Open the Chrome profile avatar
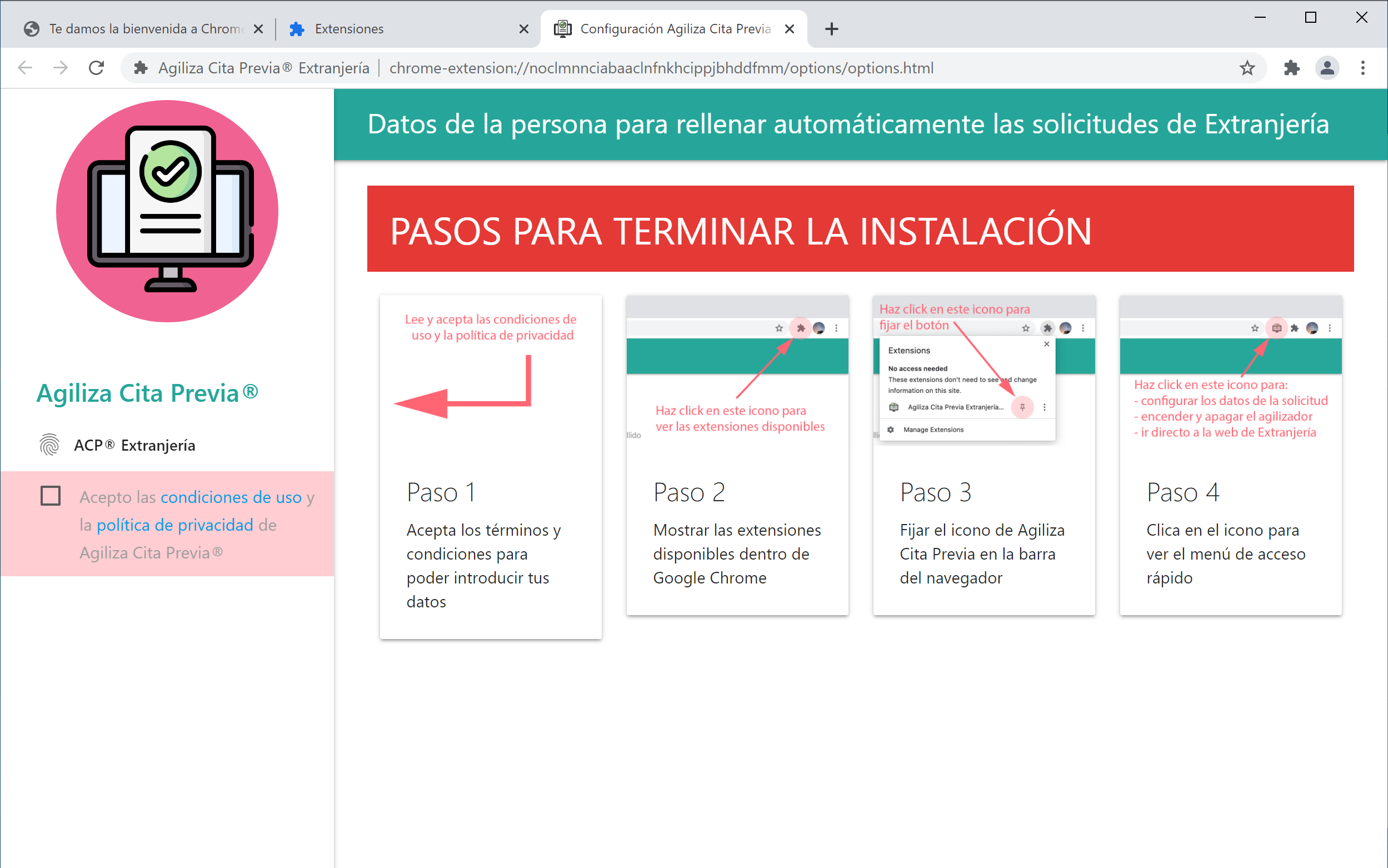Screen dimensions: 1388x868 [1327, 68]
